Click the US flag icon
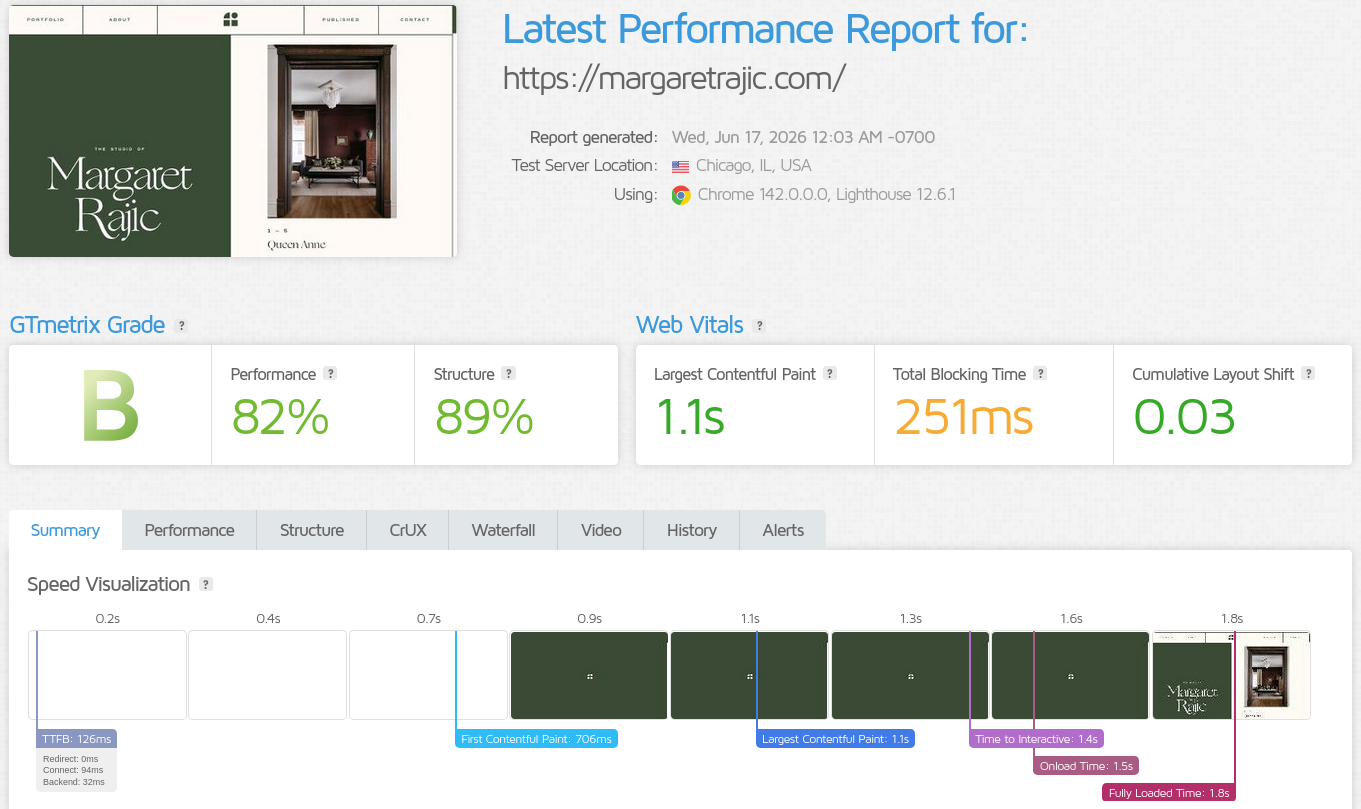This screenshot has width=1361, height=809. [x=680, y=166]
